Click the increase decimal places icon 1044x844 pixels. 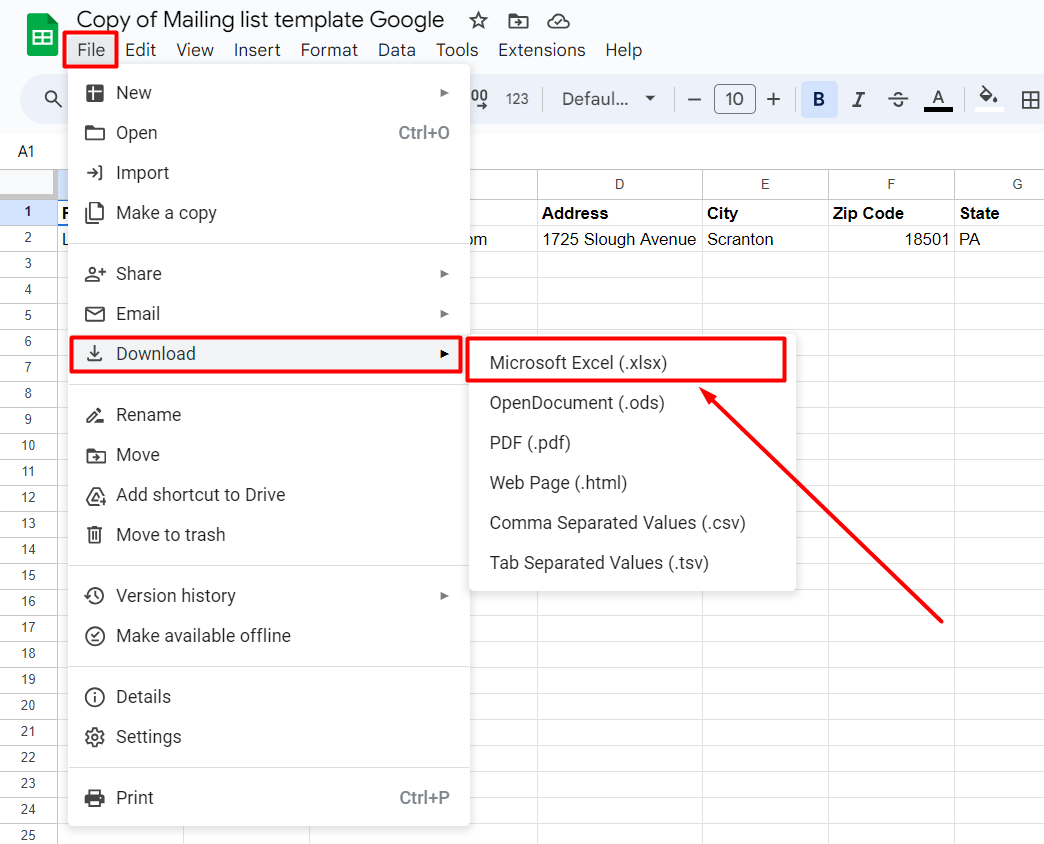(479, 99)
